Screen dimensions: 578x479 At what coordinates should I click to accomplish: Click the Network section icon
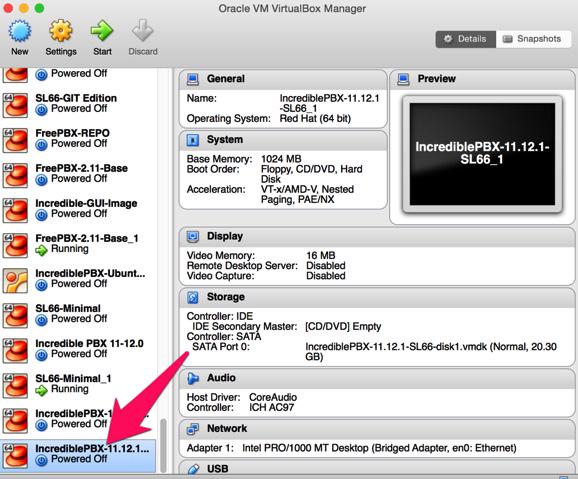(x=192, y=428)
